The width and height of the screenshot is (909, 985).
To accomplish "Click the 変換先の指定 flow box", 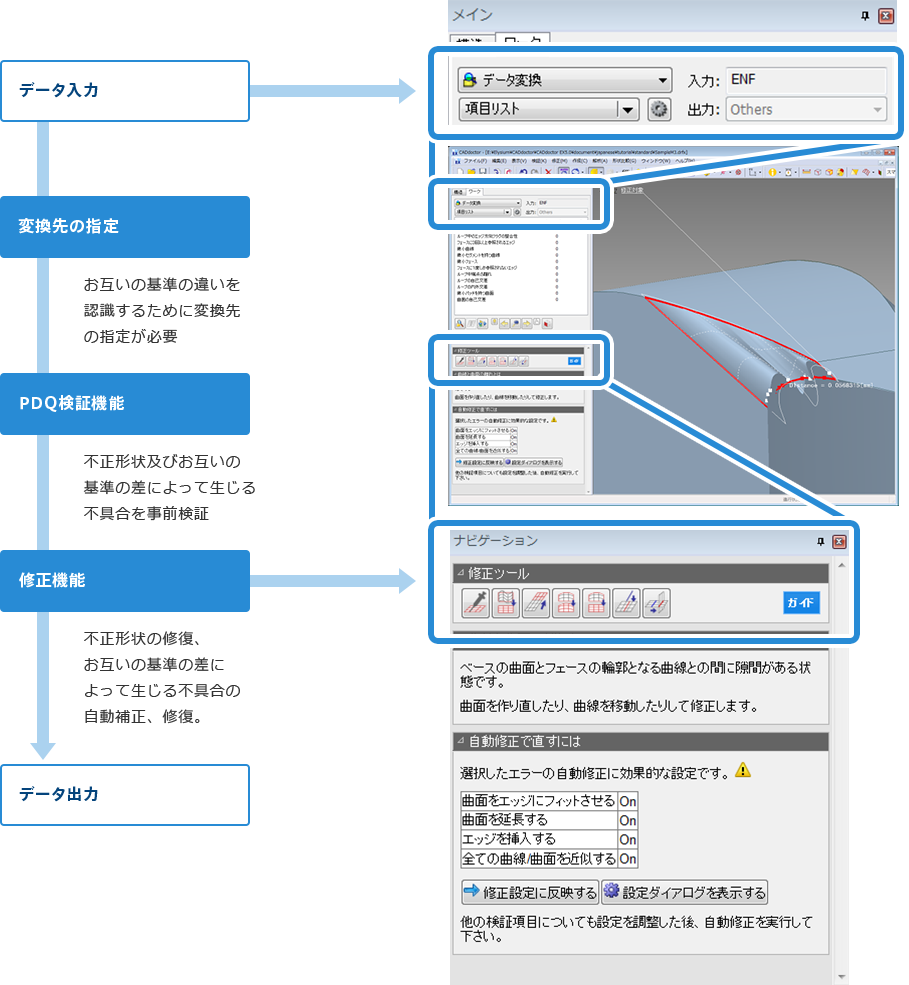I will tap(125, 227).
